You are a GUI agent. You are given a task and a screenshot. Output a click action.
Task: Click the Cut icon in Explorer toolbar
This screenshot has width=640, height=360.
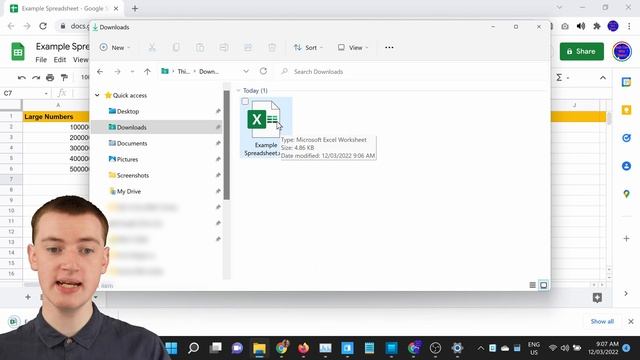tap(152, 47)
